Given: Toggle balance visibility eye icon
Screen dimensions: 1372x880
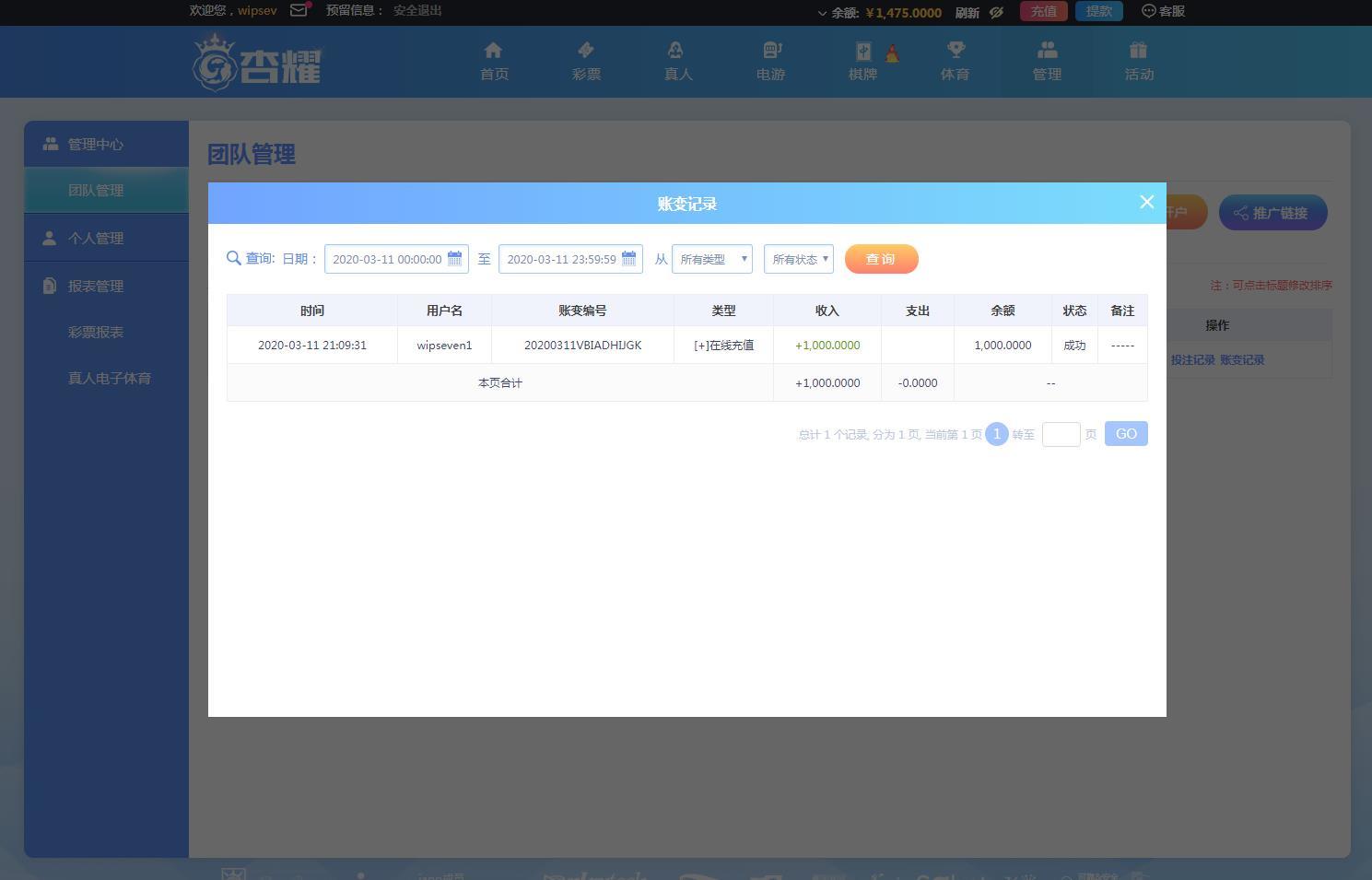Looking at the screenshot, I should tap(996, 12).
